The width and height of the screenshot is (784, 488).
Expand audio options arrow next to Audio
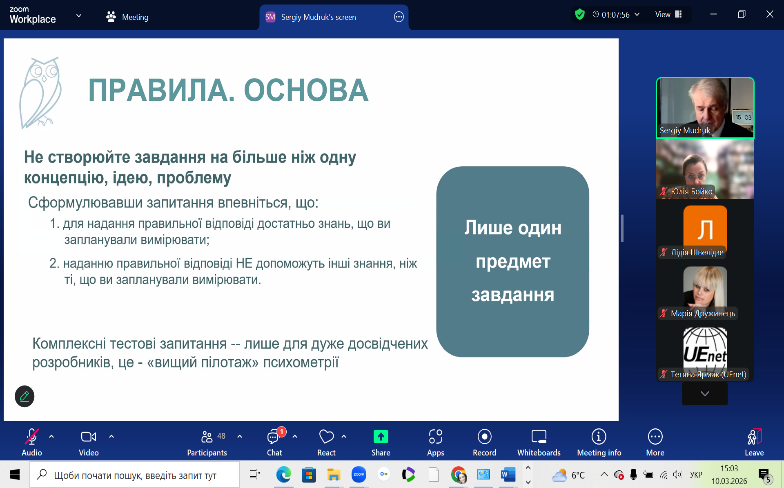[x=52, y=436]
